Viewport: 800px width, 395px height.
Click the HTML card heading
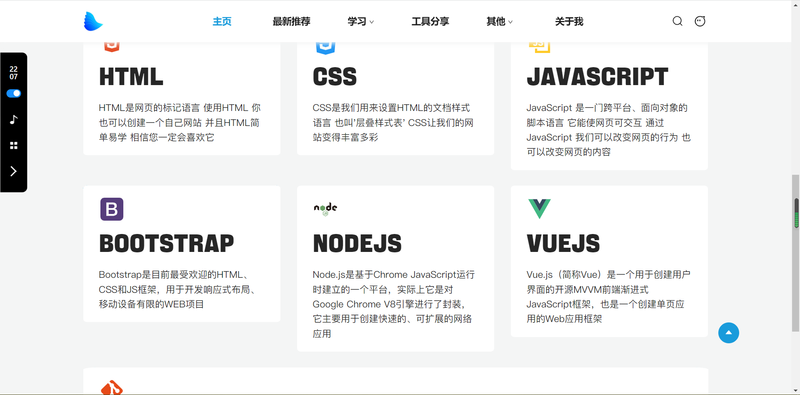131,77
